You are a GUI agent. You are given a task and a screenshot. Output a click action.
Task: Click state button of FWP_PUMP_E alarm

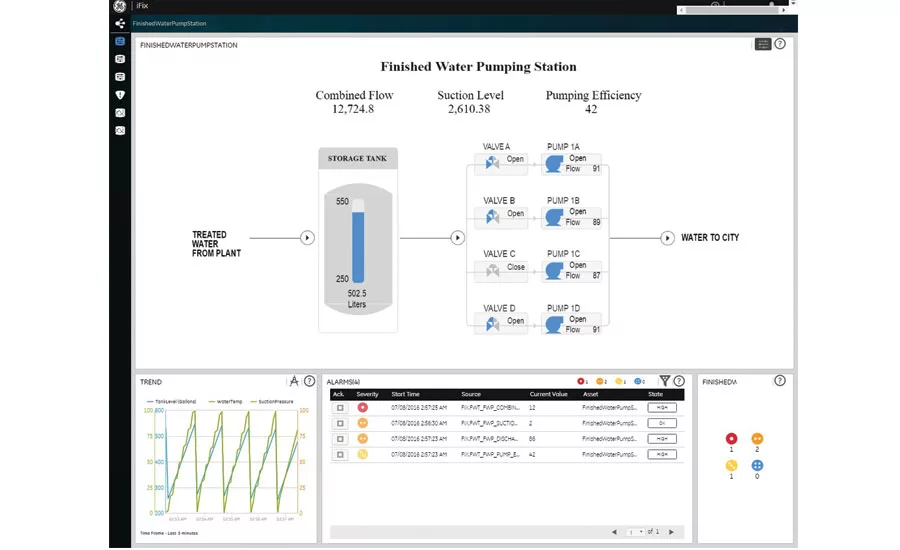tap(662, 454)
